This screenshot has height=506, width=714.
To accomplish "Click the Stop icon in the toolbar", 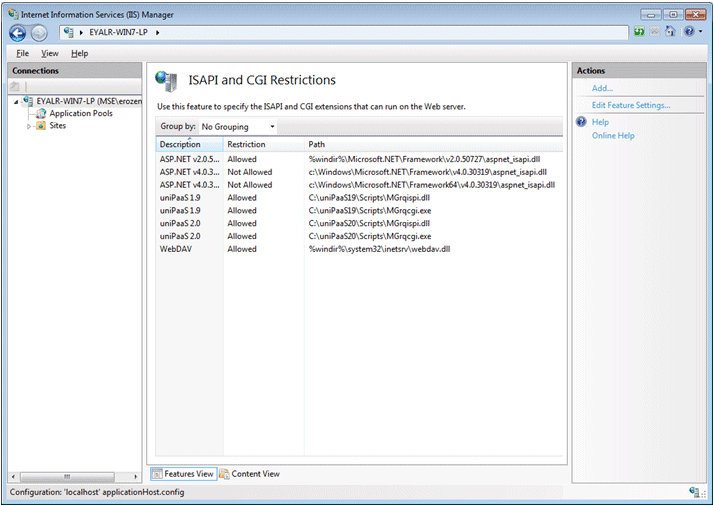I will [x=654, y=31].
